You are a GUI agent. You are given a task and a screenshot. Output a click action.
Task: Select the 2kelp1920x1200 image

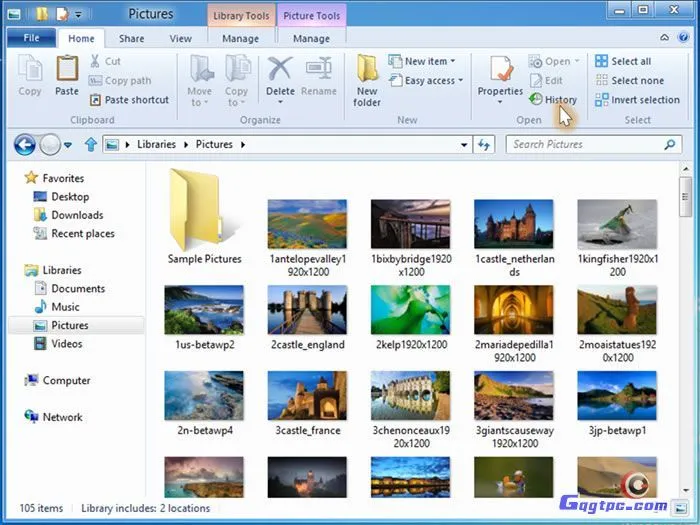pos(411,318)
